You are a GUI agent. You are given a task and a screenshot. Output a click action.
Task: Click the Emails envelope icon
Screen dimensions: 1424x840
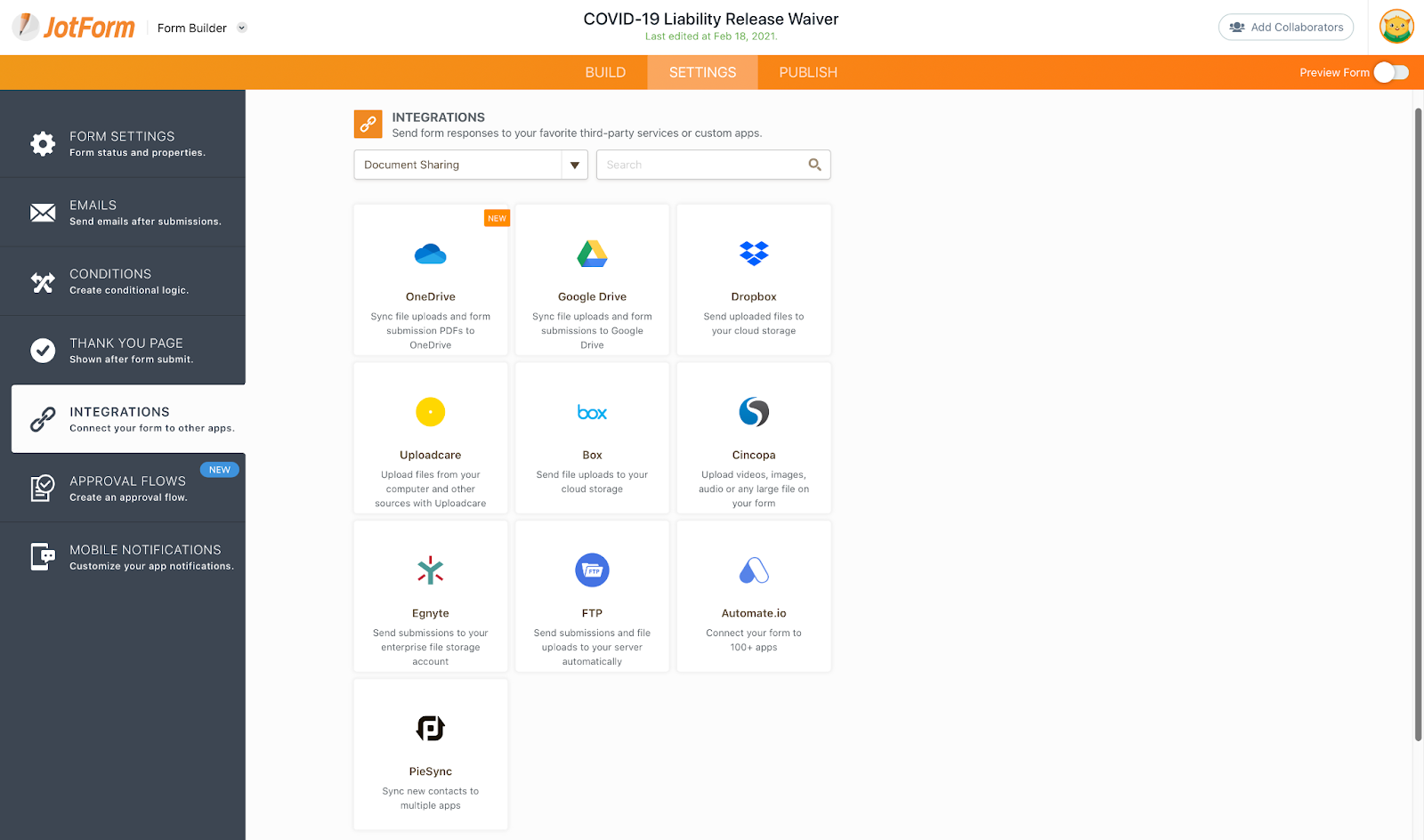(x=43, y=213)
